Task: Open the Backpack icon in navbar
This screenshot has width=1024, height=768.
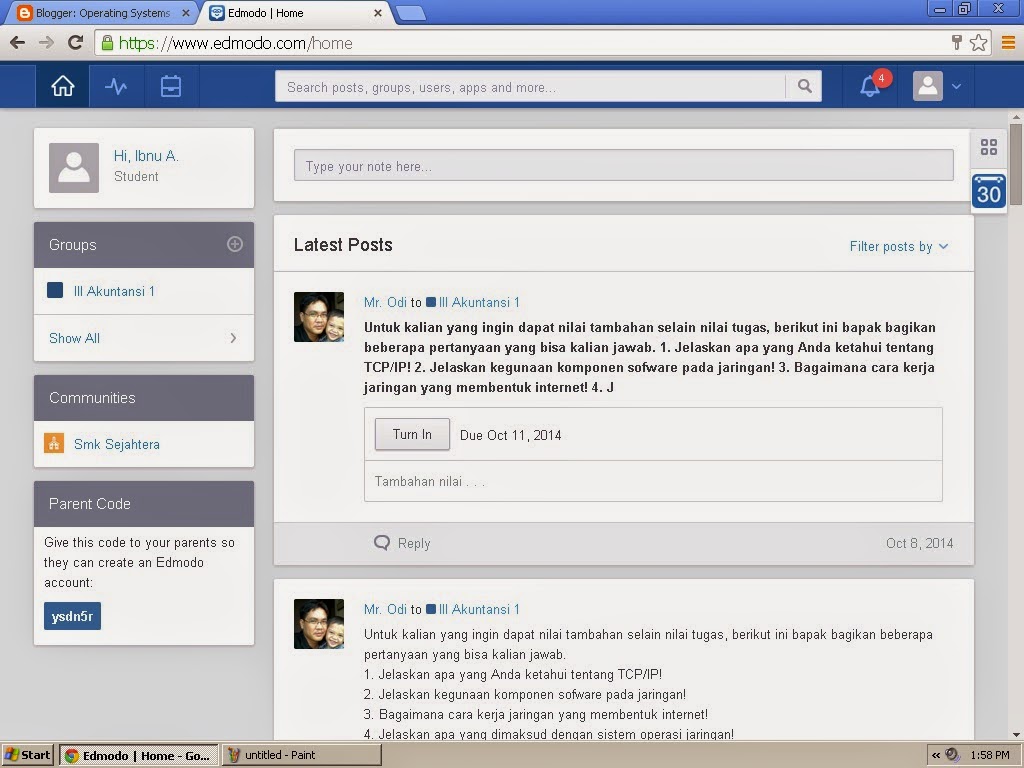Action: pyautogui.click(x=170, y=86)
